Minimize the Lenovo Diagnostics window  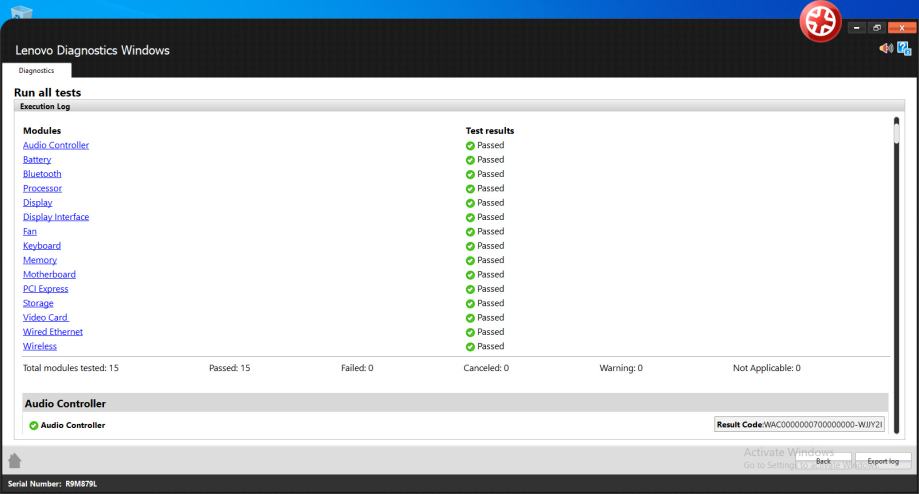click(x=857, y=28)
